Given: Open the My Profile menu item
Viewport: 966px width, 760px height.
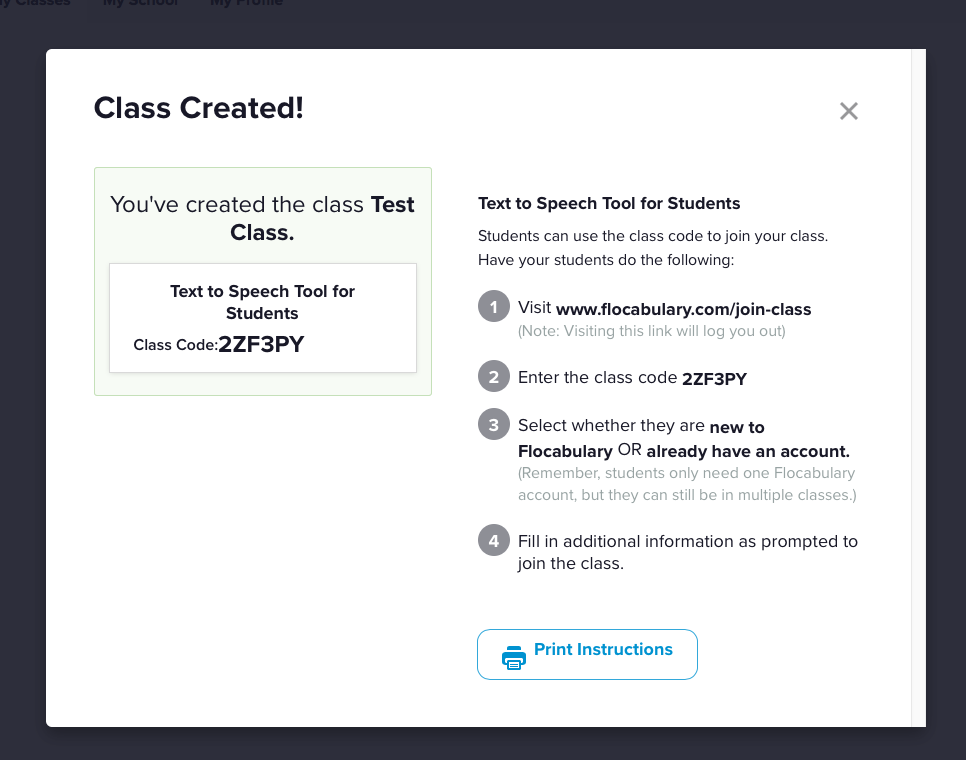Looking at the screenshot, I should point(246,3).
